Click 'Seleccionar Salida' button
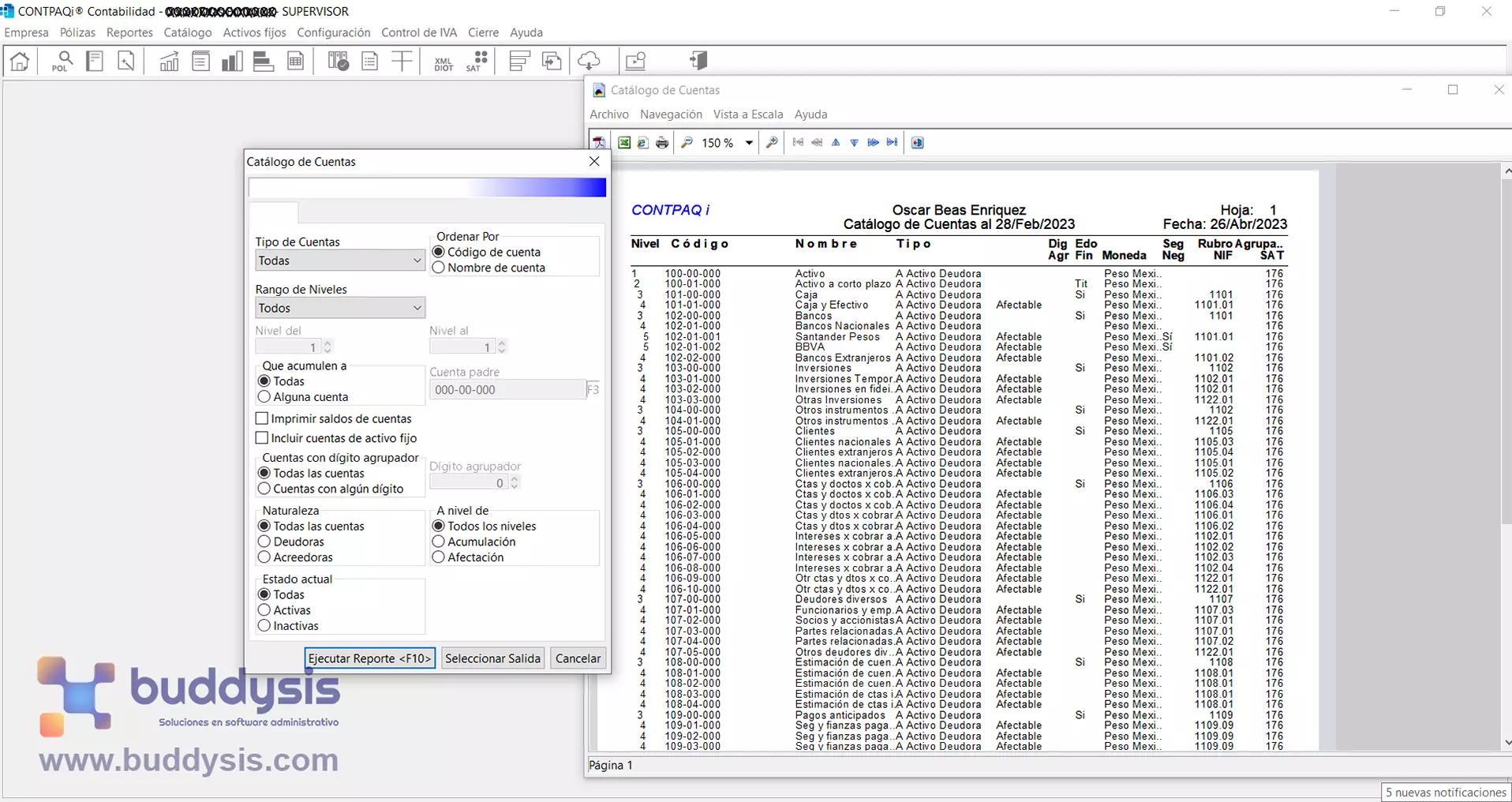 492,658
